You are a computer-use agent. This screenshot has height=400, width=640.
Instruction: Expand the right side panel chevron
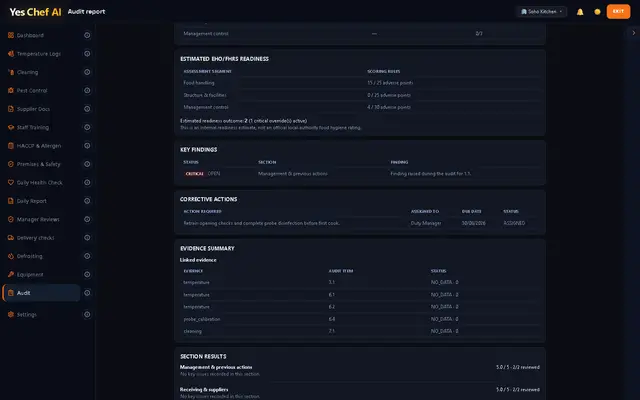pos(633,33)
